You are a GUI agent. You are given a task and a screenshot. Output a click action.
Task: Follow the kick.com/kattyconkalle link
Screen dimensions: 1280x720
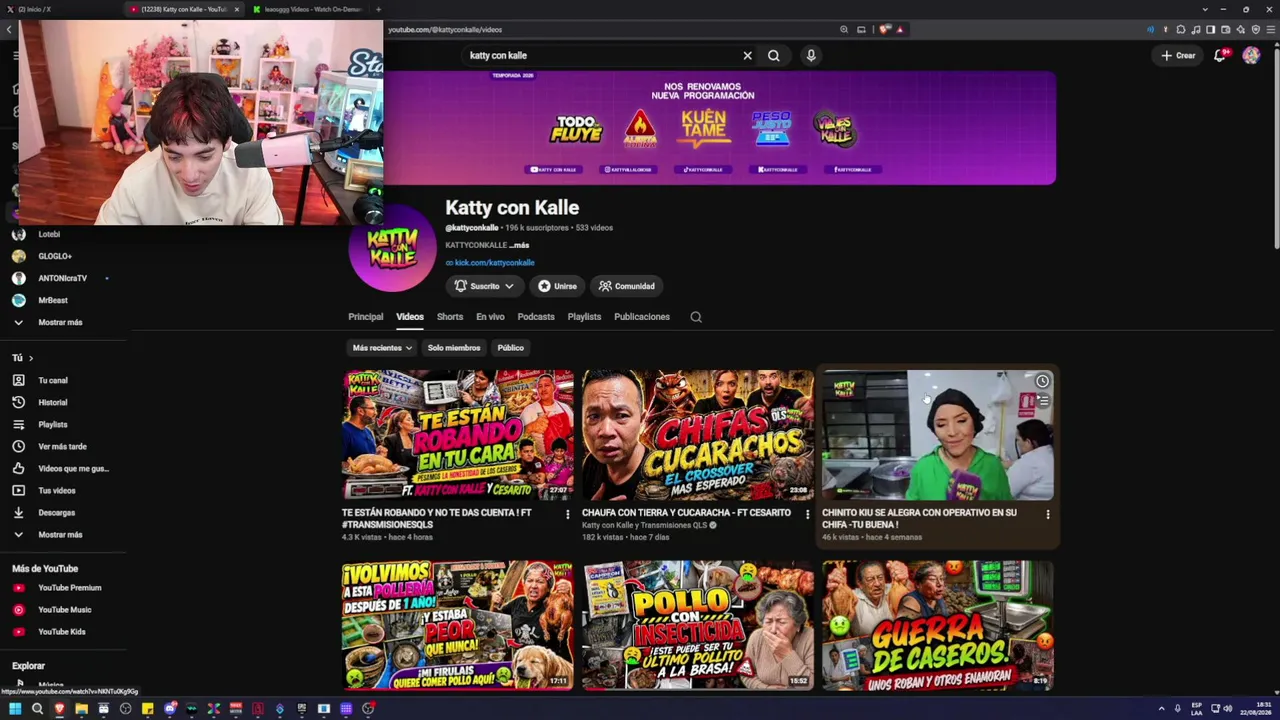[x=494, y=263]
